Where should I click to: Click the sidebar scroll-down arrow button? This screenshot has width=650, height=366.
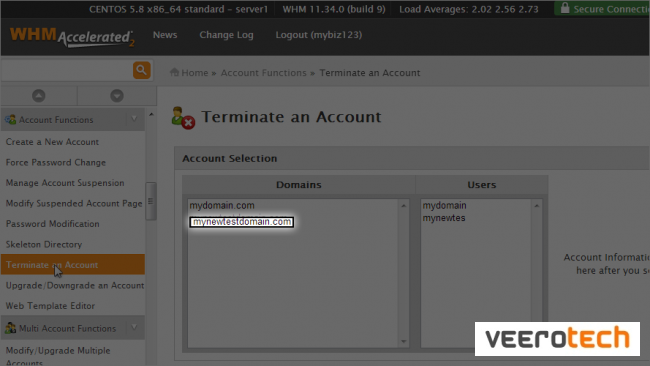coord(117,96)
